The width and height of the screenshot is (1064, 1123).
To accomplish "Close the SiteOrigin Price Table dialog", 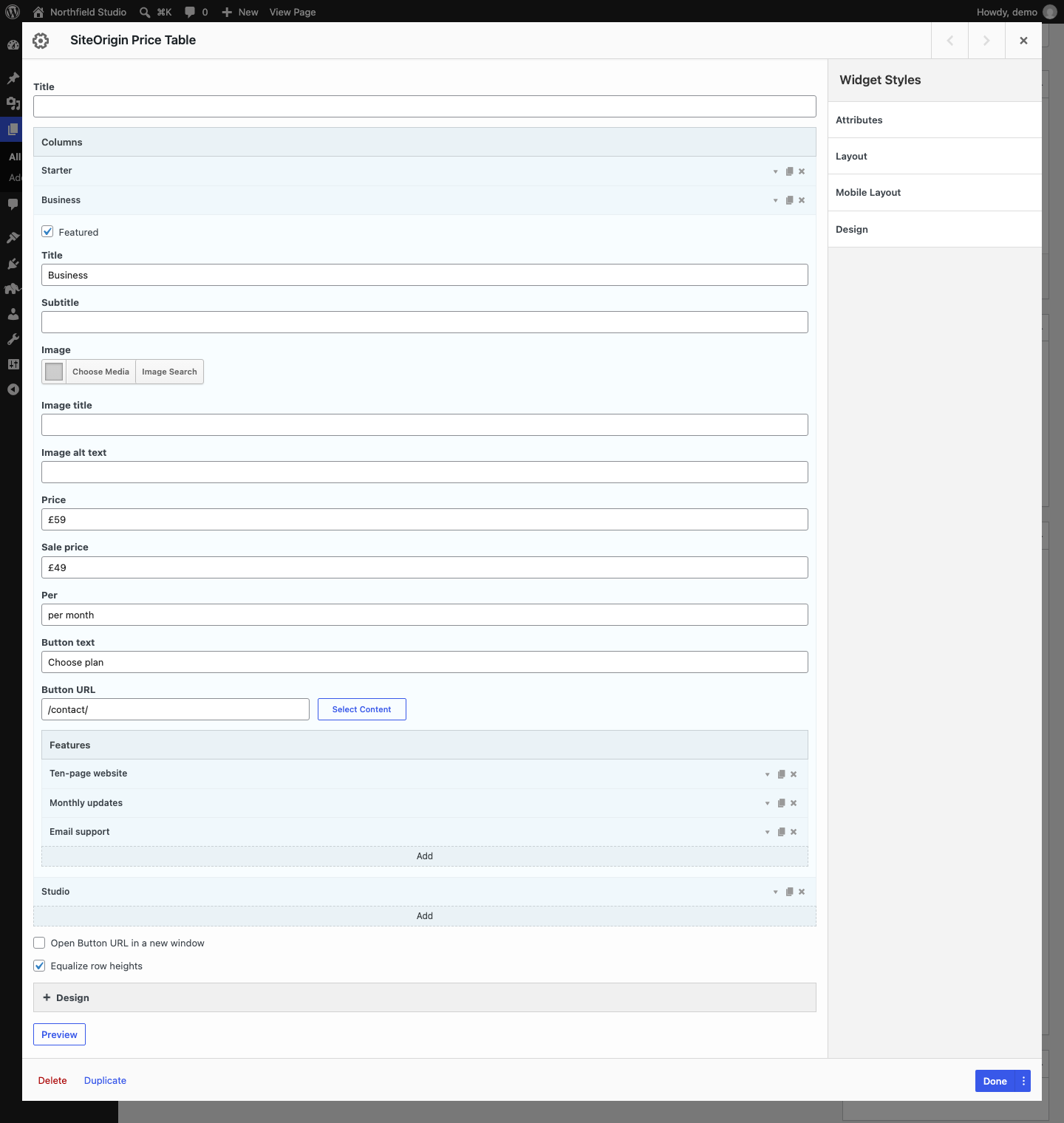I will point(1023,41).
